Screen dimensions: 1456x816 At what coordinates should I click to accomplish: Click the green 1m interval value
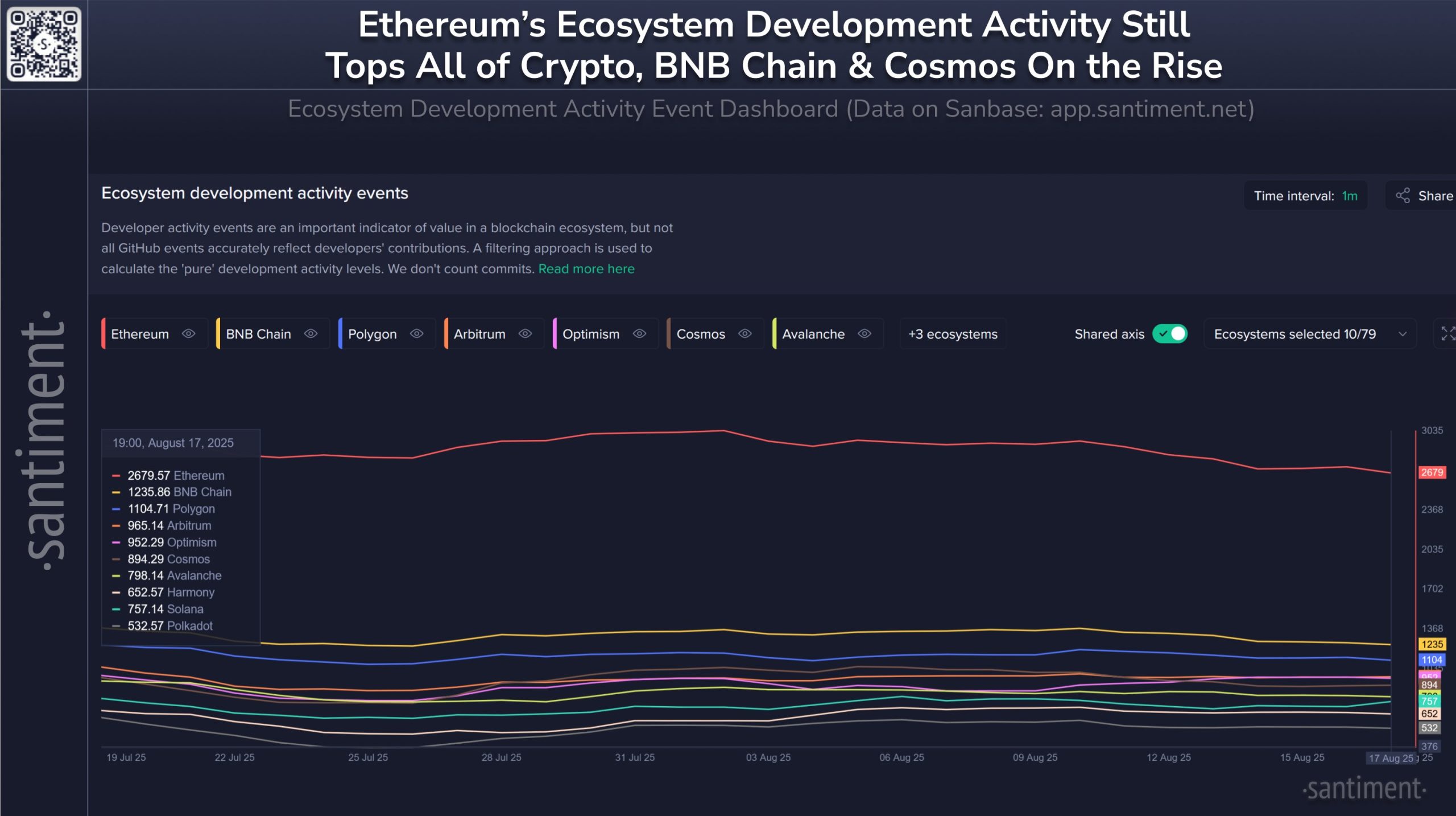(1349, 196)
